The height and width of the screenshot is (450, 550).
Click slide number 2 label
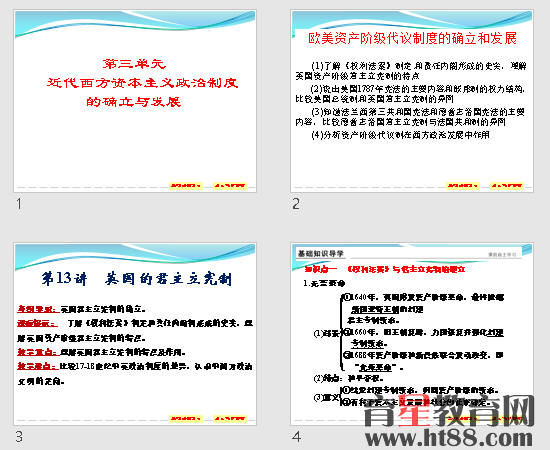click(296, 204)
